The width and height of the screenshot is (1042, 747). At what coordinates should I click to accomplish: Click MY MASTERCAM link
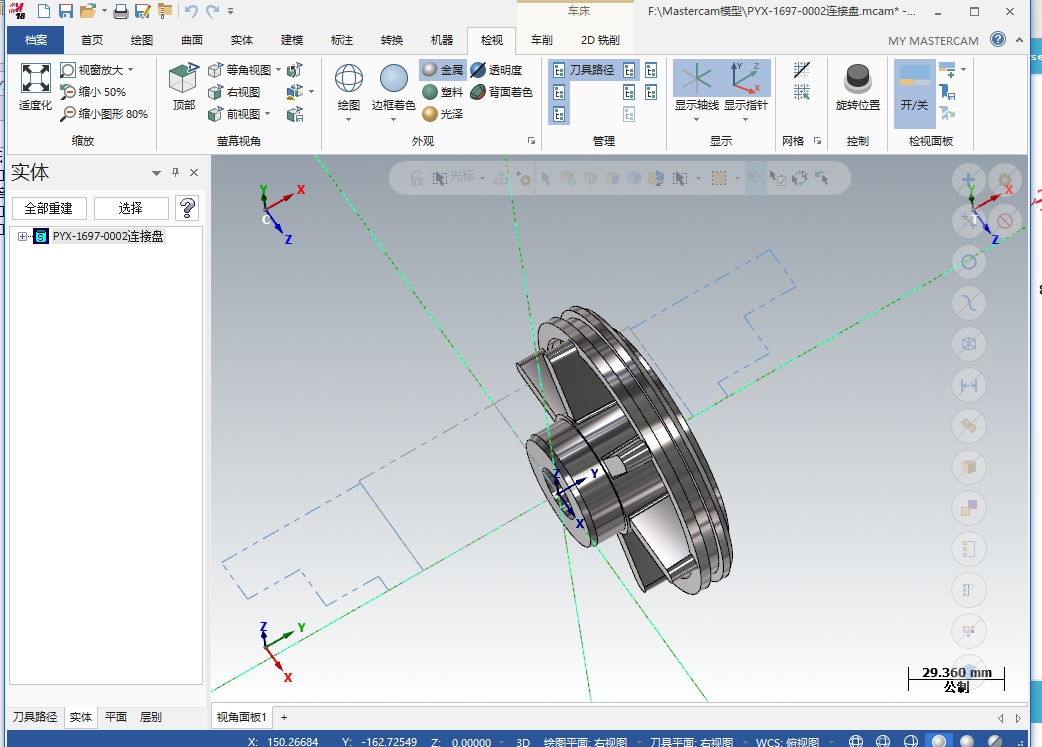point(933,41)
